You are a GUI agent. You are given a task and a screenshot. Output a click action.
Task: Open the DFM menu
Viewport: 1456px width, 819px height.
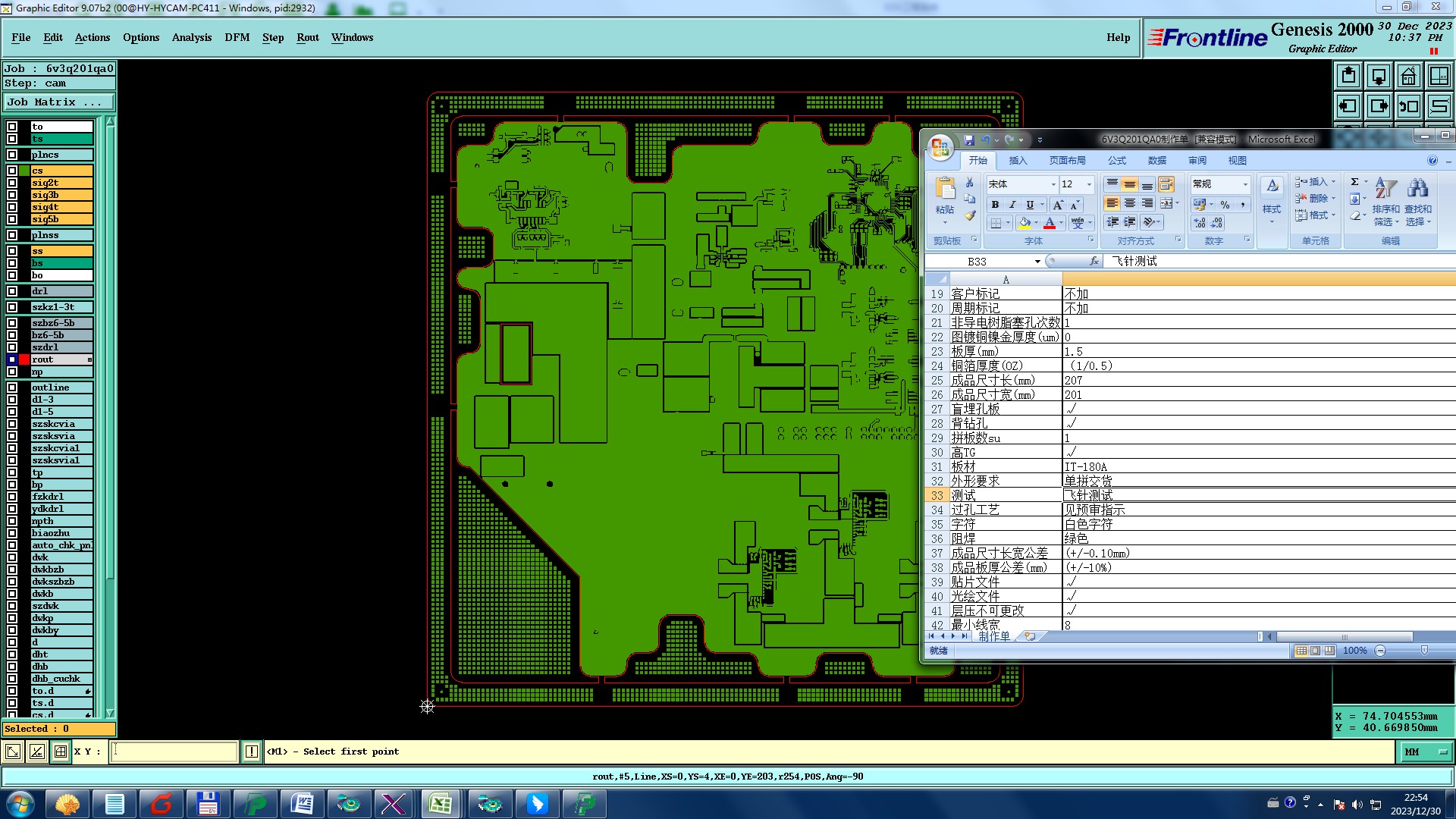[237, 37]
